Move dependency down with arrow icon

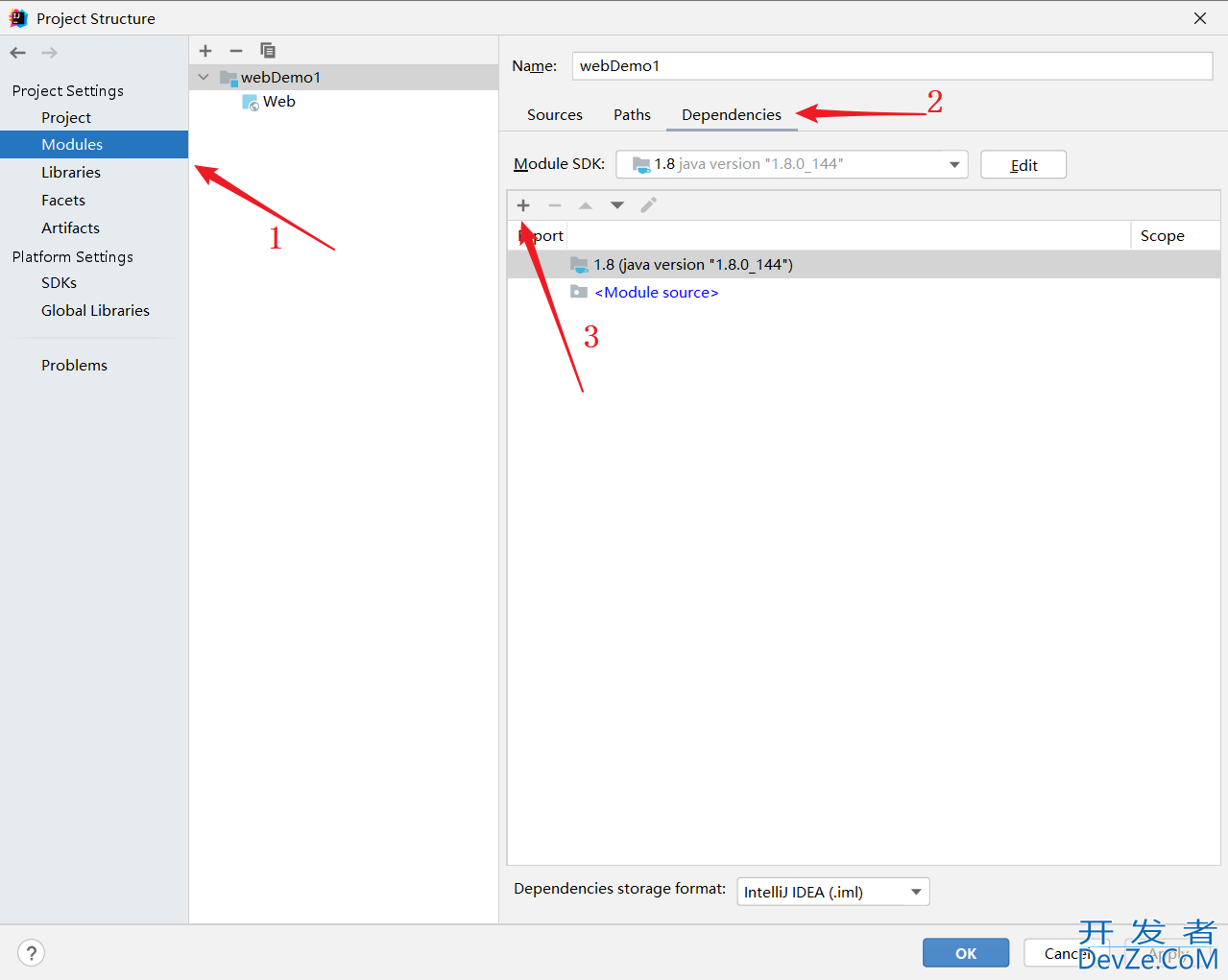[x=617, y=205]
